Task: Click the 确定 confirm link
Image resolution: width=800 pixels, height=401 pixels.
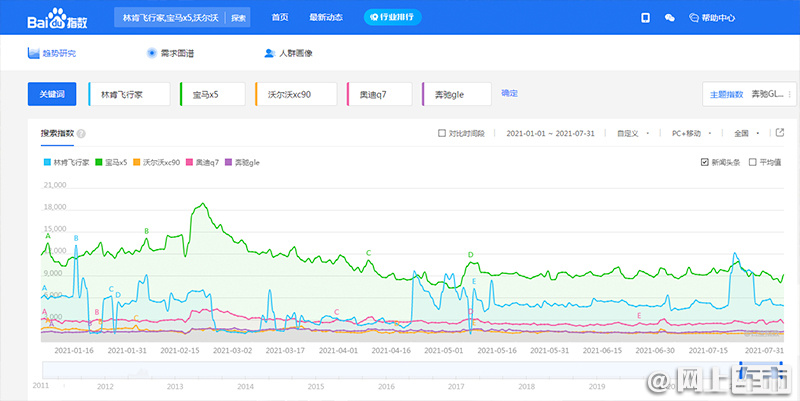Action: click(509, 93)
